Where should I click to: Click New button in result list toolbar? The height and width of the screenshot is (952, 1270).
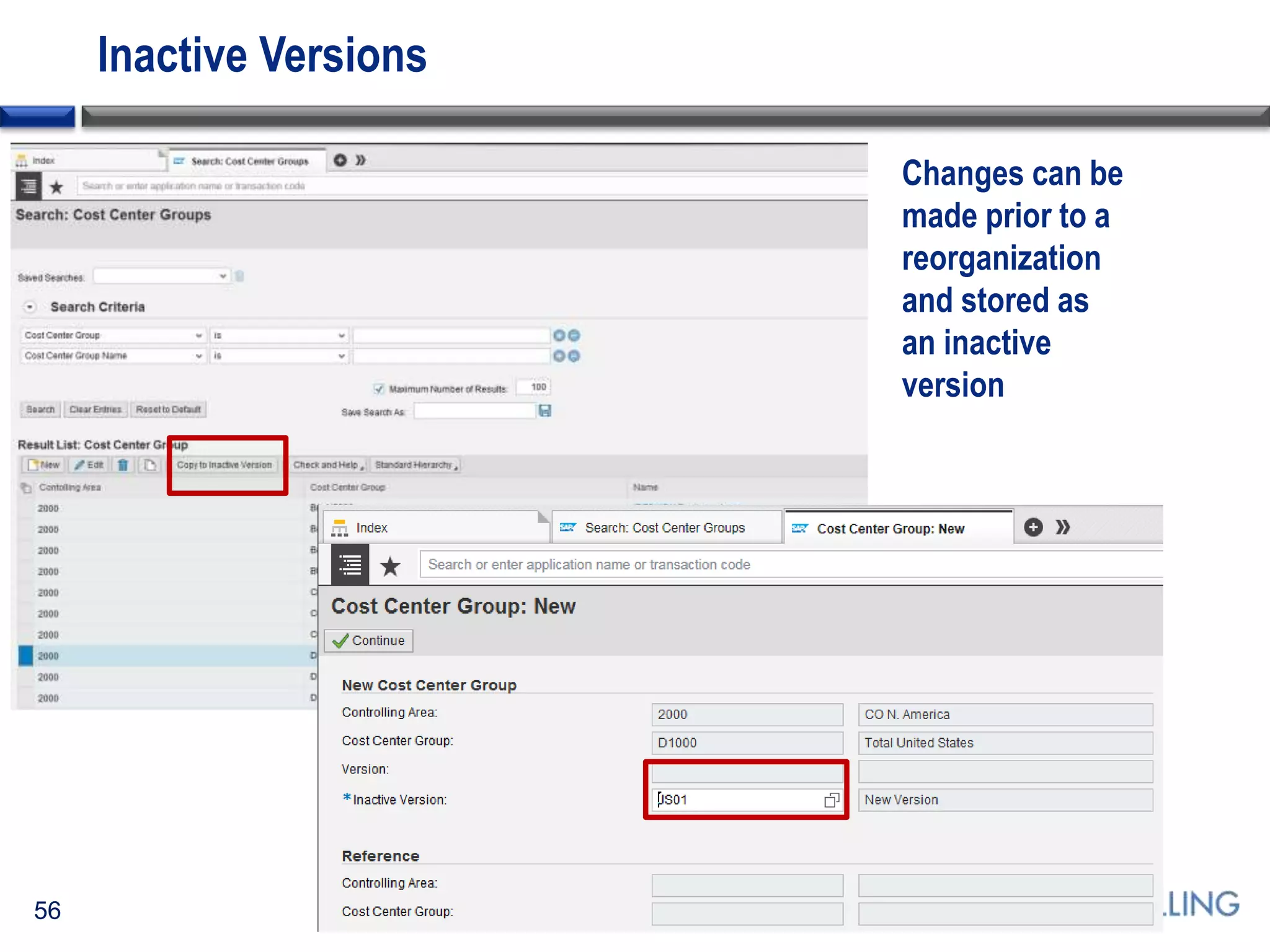(x=43, y=465)
